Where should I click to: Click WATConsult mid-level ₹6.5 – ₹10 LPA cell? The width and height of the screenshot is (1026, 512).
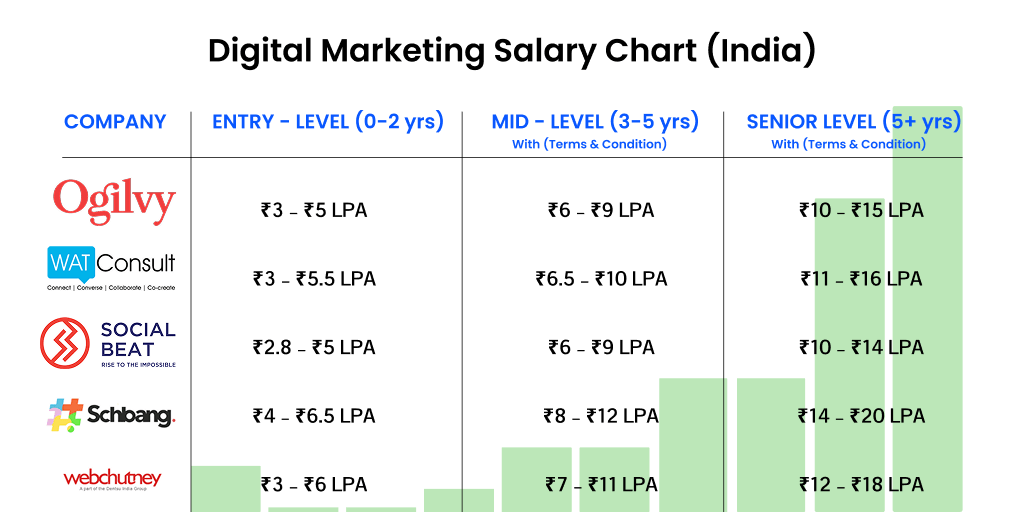(x=601, y=278)
